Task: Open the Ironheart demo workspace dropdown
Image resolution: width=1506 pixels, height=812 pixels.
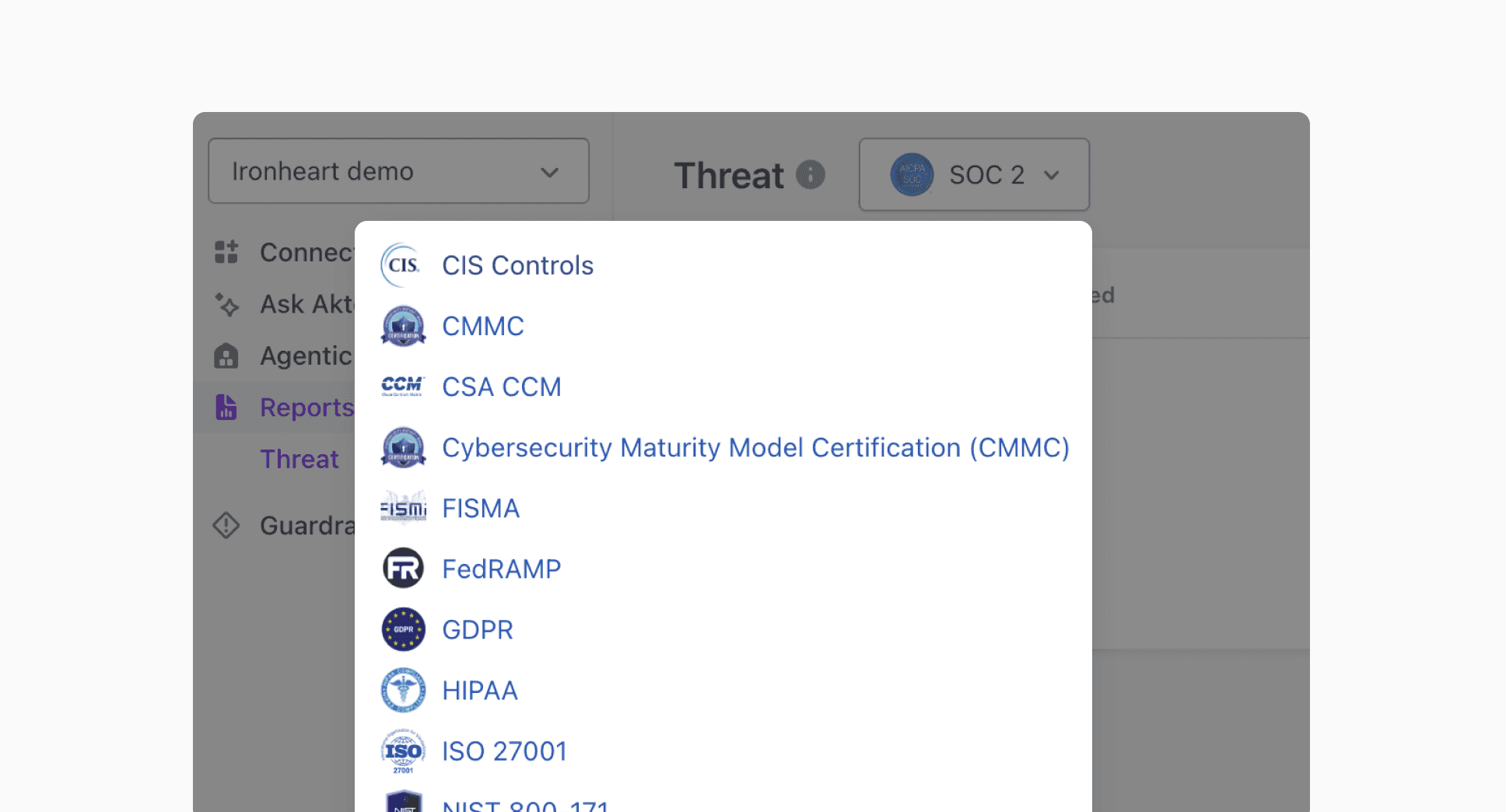Action: point(398,171)
